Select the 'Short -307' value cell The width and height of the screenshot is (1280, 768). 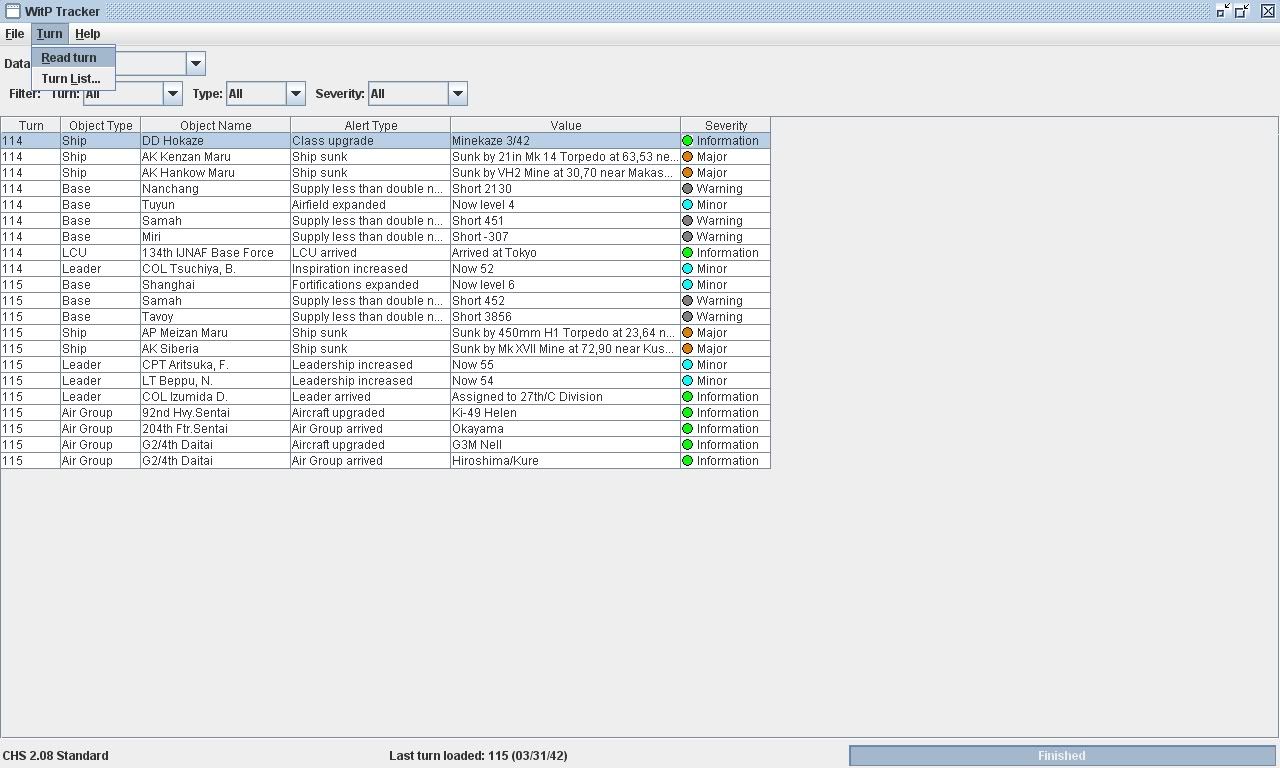tap(565, 237)
